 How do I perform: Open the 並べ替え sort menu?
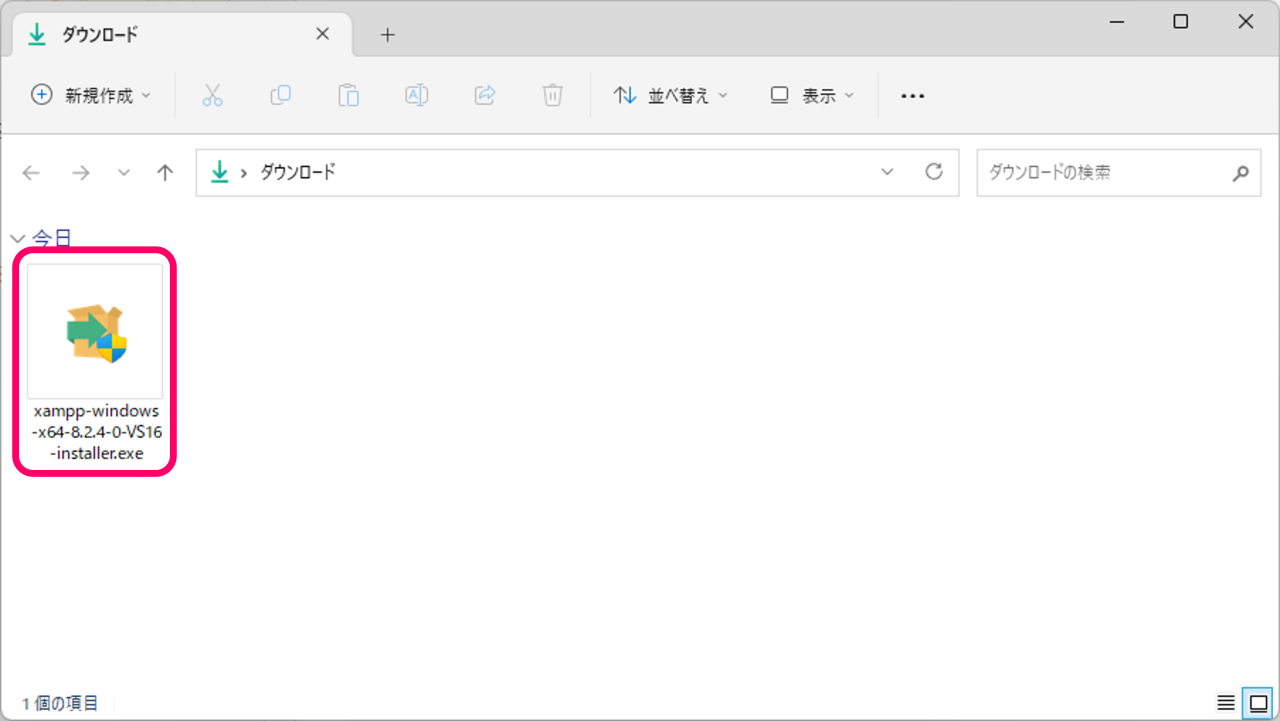670,96
